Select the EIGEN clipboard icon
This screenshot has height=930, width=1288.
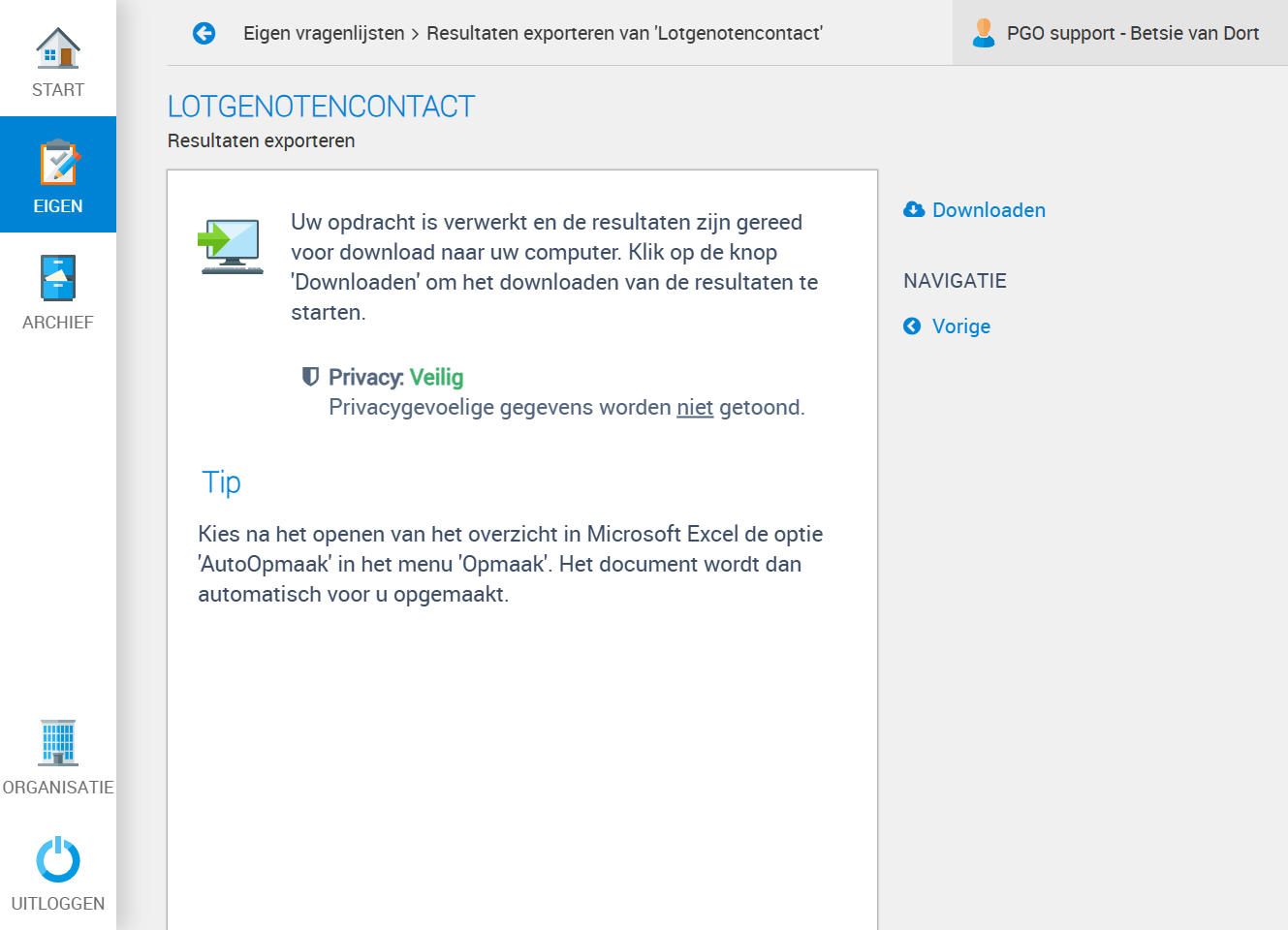click(x=58, y=162)
